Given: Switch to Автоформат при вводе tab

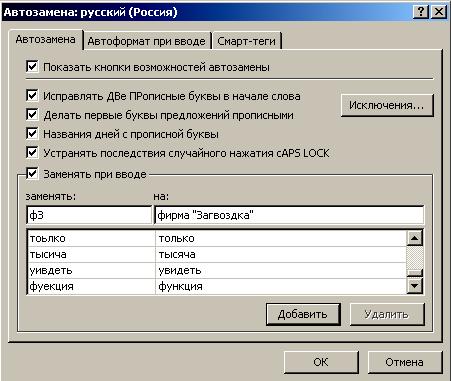Looking at the screenshot, I should [146, 41].
